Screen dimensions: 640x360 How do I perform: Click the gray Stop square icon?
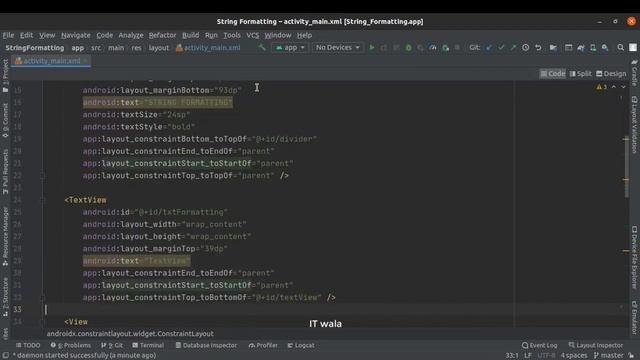(457, 48)
